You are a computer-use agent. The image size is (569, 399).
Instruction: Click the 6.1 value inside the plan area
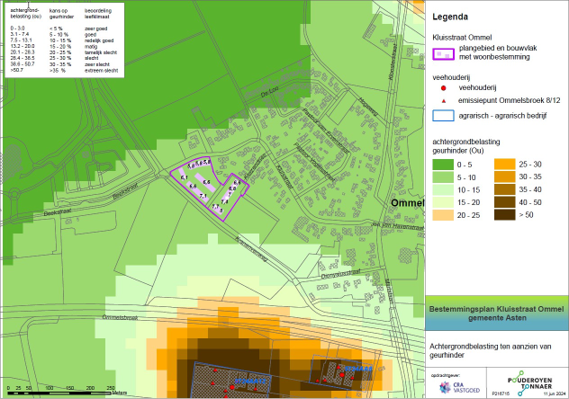184,177
